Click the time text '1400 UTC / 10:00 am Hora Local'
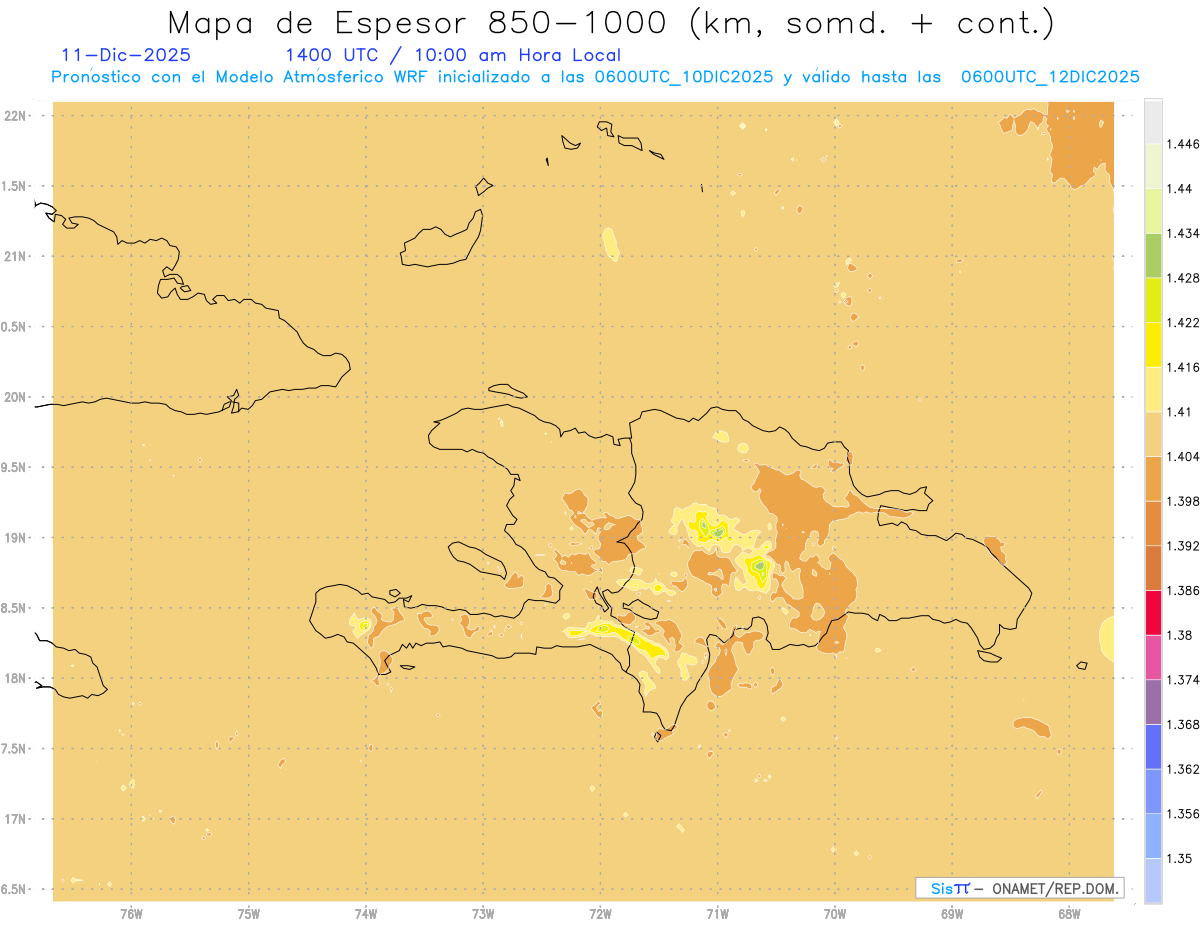The height and width of the screenshot is (927, 1200). [x=453, y=56]
